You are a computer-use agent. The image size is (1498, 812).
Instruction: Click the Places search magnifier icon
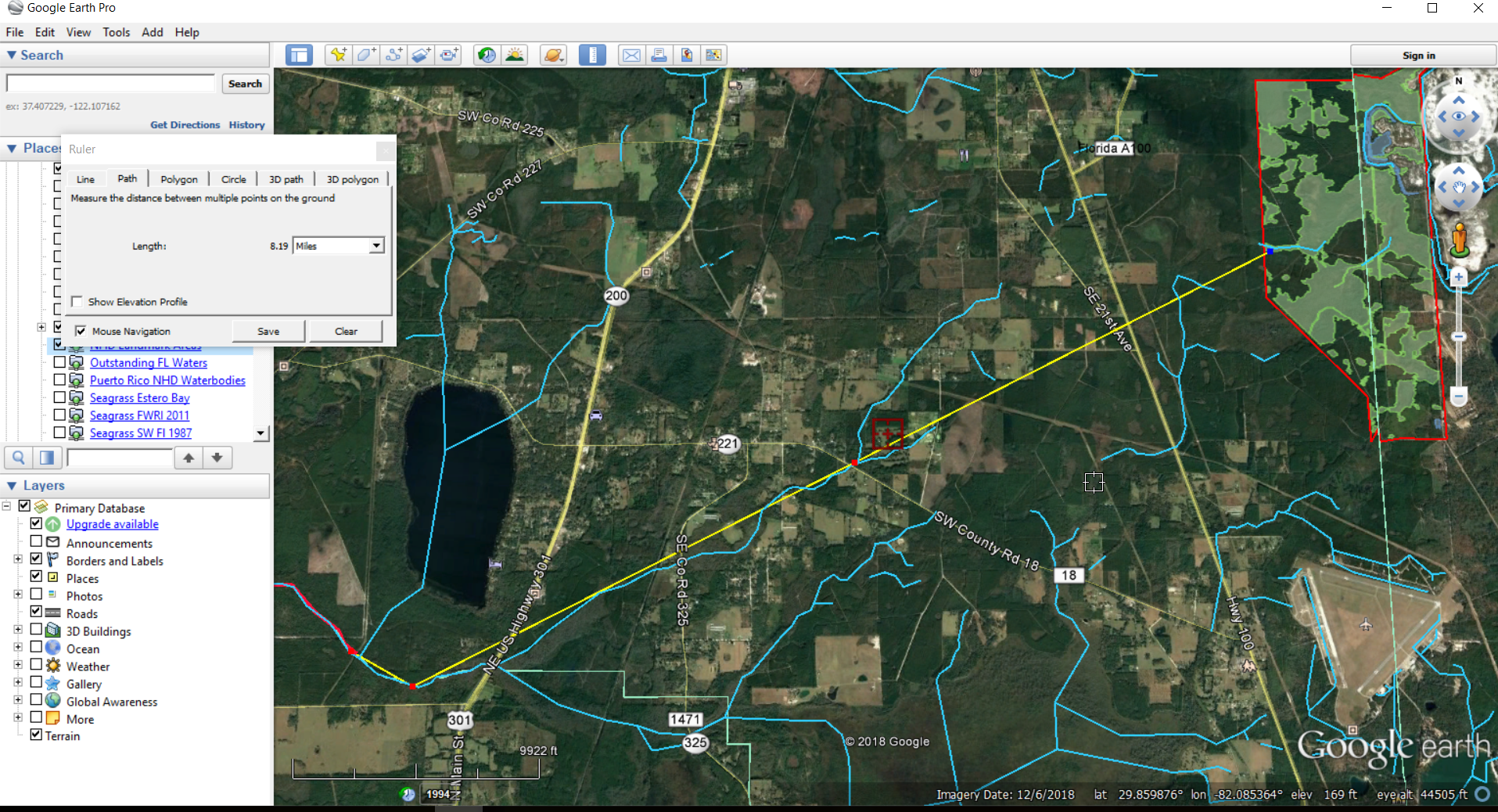click(19, 458)
